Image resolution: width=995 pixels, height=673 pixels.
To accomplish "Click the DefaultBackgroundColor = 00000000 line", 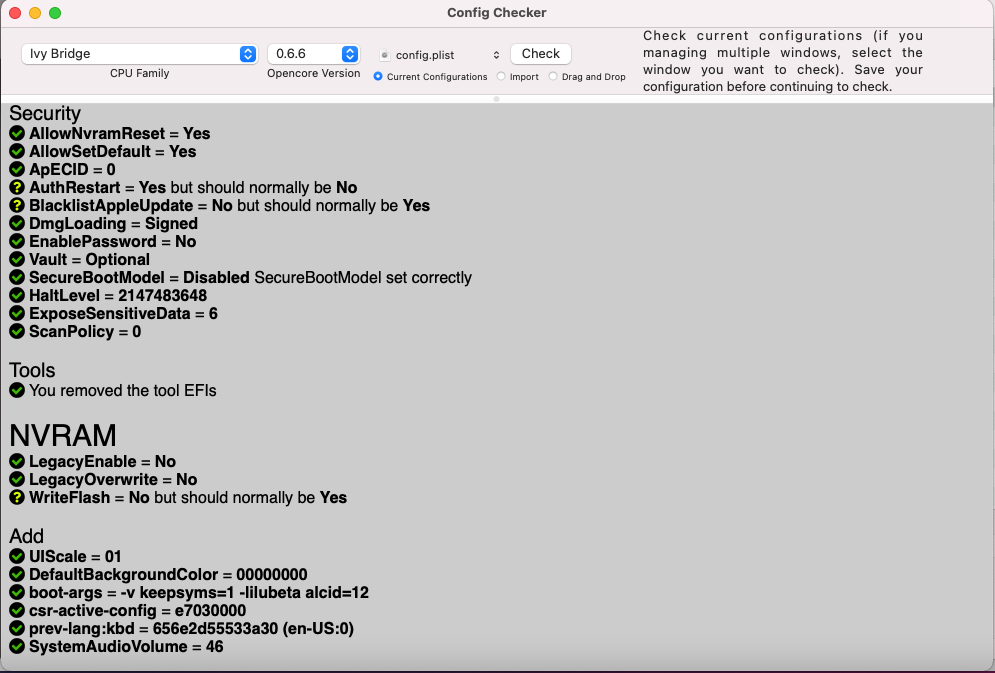I will pos(168,574).
